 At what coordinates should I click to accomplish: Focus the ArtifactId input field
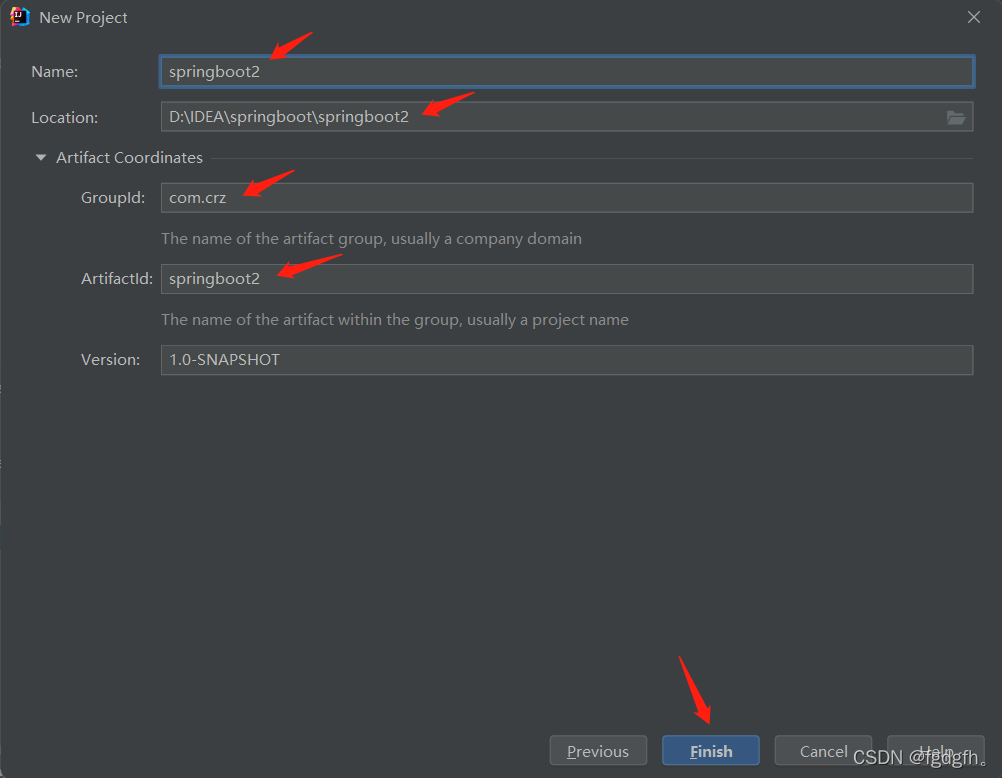pos(567,278)
